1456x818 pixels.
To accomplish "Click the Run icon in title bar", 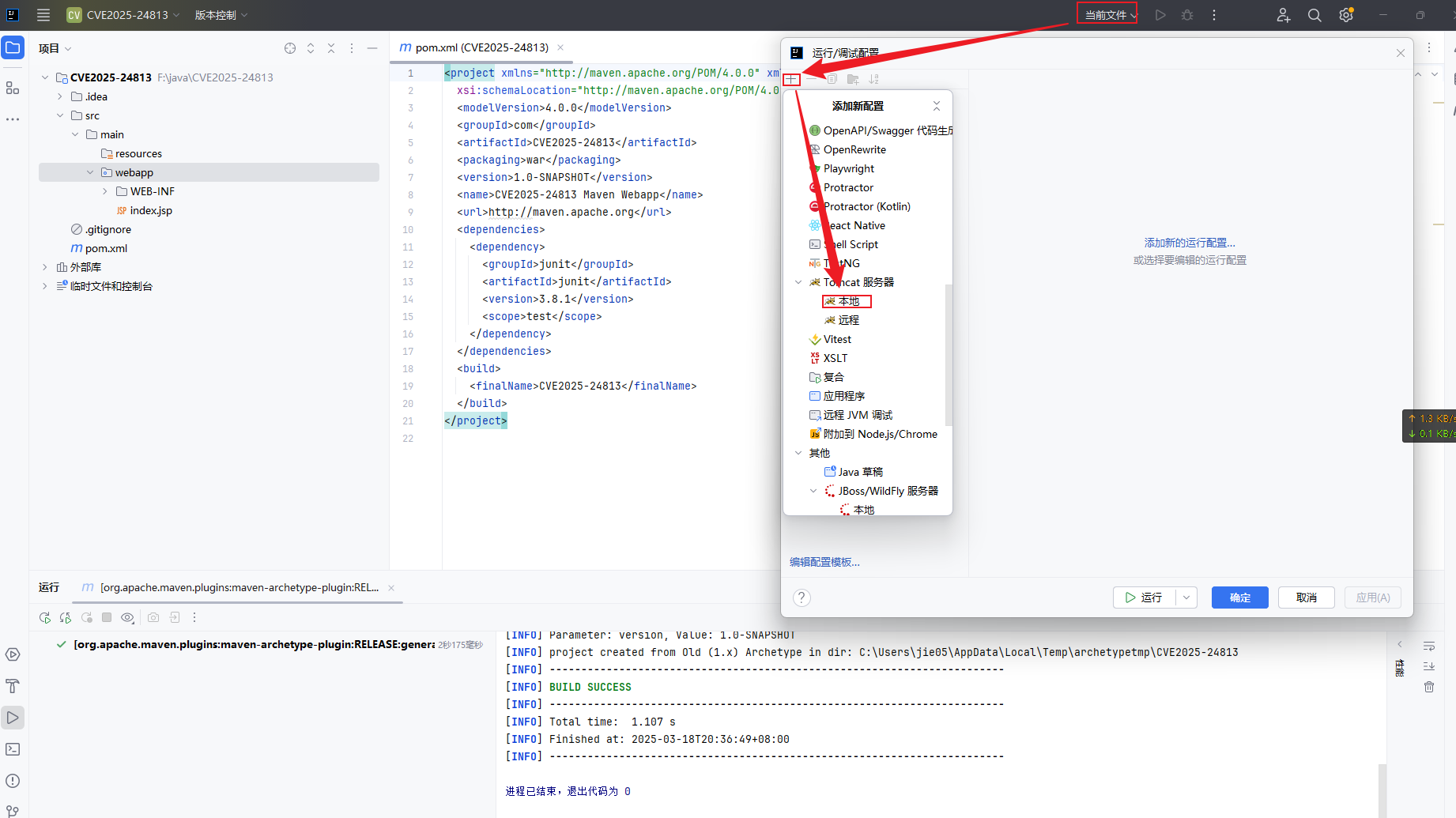I will click(1160, 15).
